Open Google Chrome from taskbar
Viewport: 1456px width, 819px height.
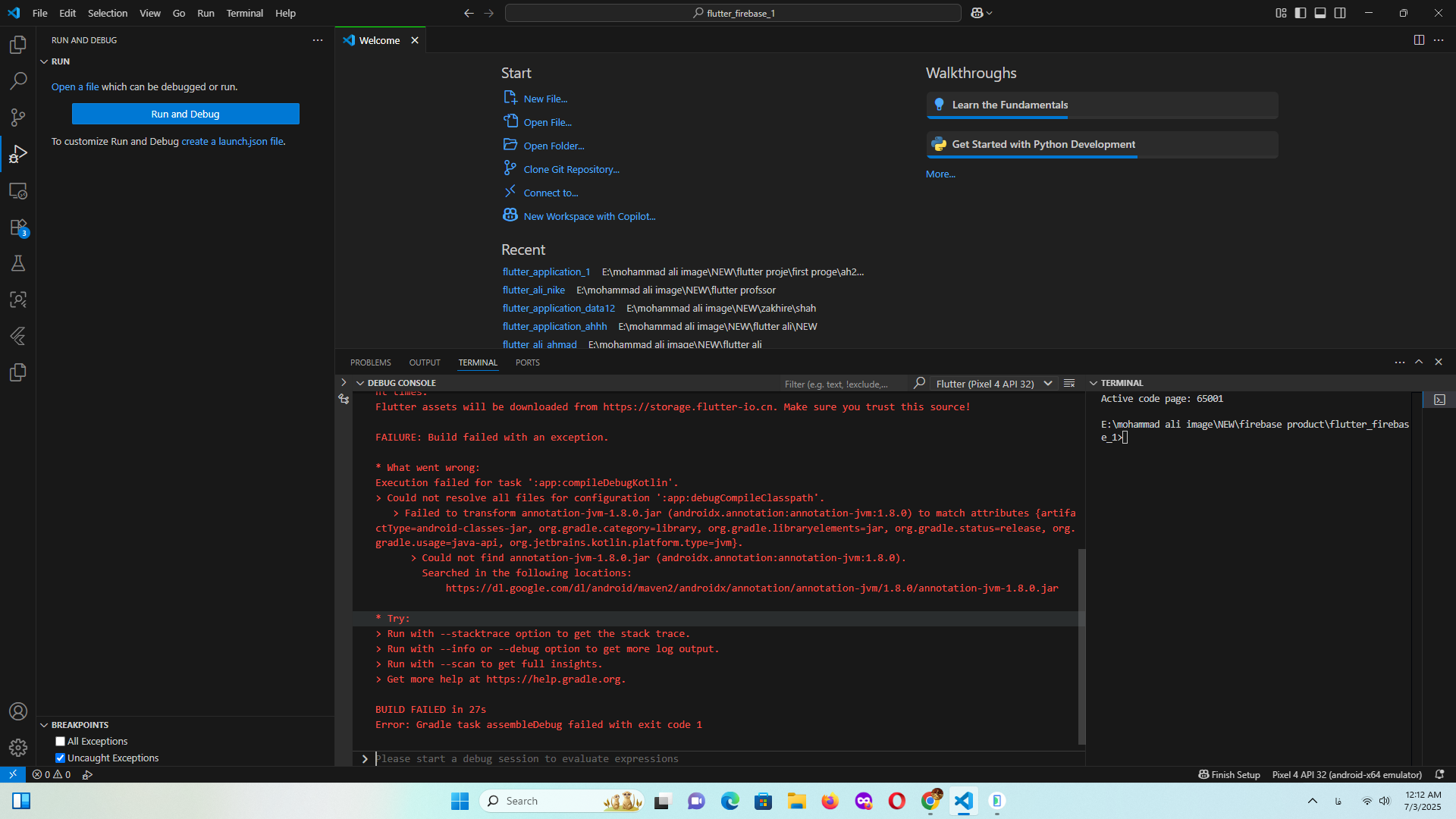click(x=930, y=801)
